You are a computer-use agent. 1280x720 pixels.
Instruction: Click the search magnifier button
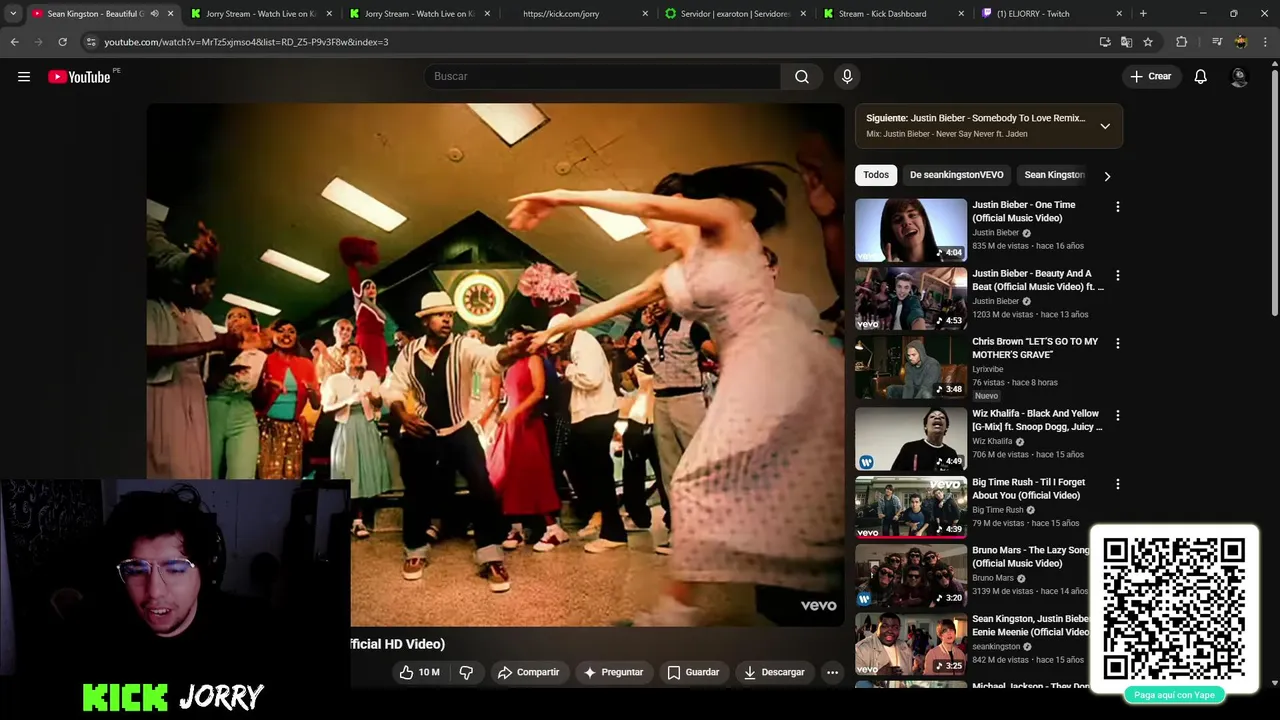802,76
